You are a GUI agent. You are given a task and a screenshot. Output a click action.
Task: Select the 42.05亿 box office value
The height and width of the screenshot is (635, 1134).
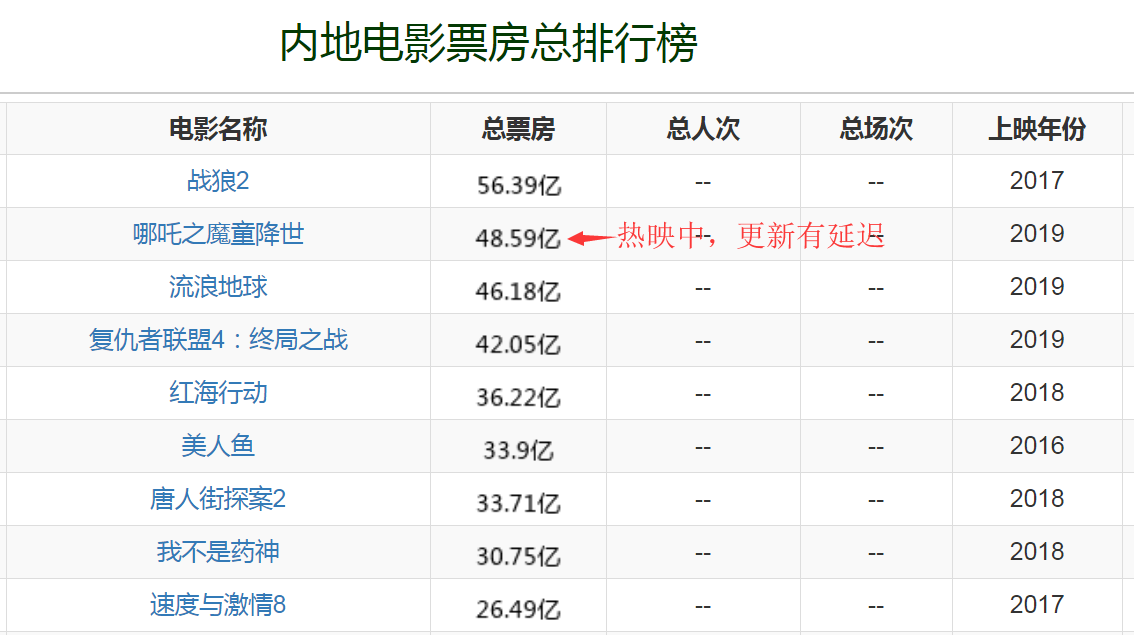coord(519,344)
